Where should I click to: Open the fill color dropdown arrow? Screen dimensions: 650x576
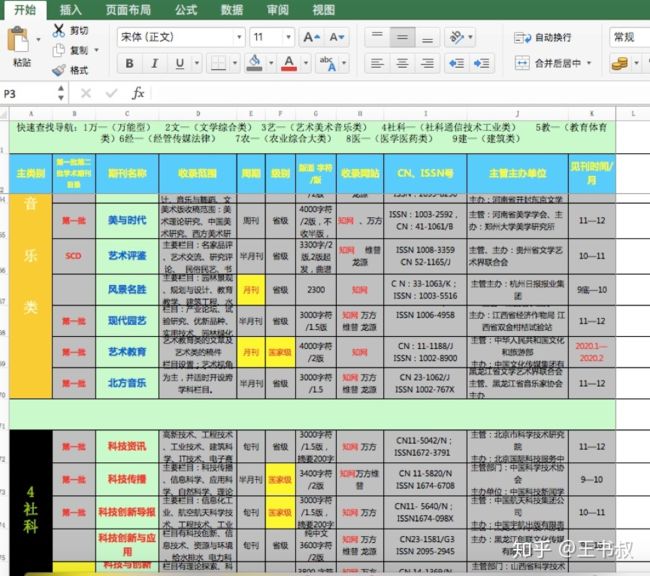tap(271, 63)
